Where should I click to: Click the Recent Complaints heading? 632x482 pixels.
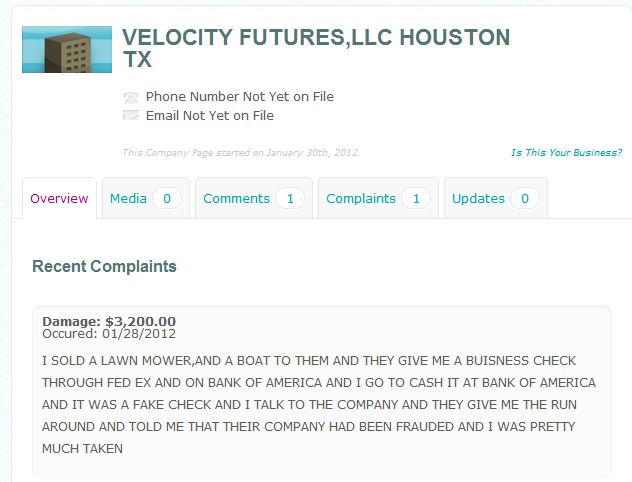tap(104, 266)
